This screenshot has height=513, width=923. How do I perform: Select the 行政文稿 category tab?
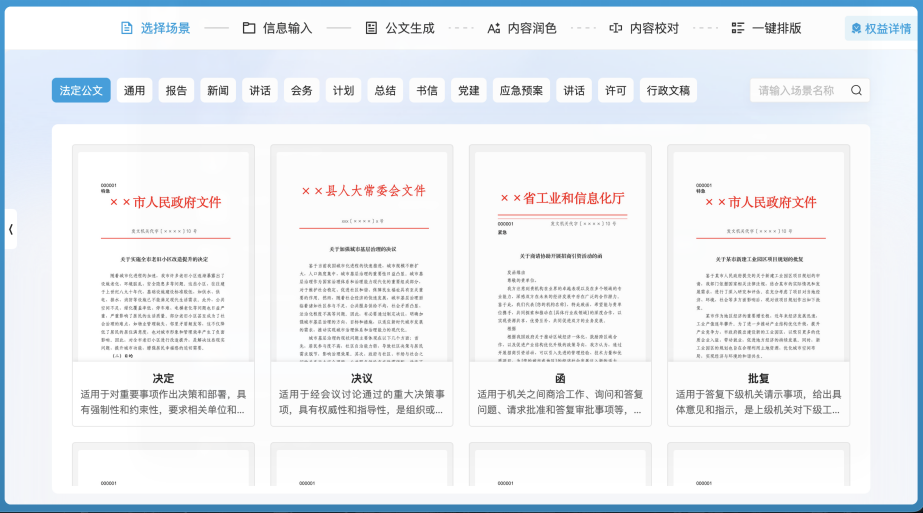click(x=668, y=90)
